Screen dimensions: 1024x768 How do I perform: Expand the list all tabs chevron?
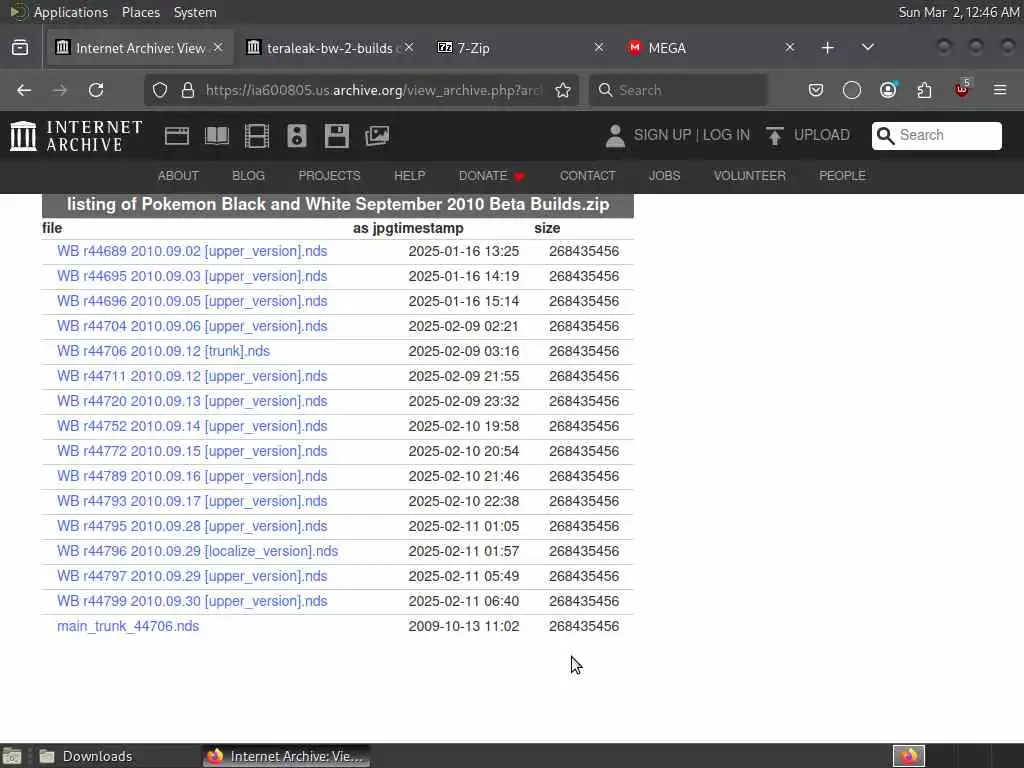click(868, 47)
